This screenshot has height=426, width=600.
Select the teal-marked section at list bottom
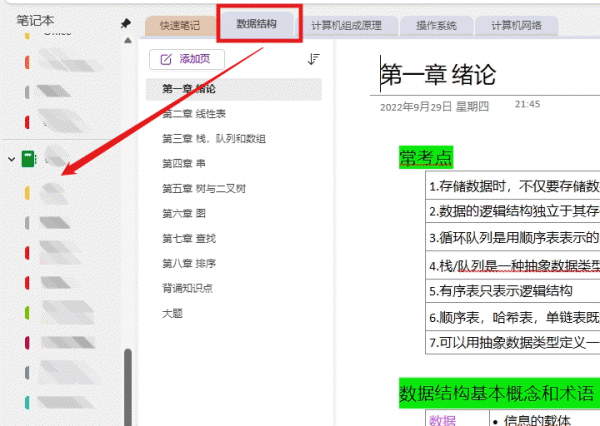(x=59, y=403)
